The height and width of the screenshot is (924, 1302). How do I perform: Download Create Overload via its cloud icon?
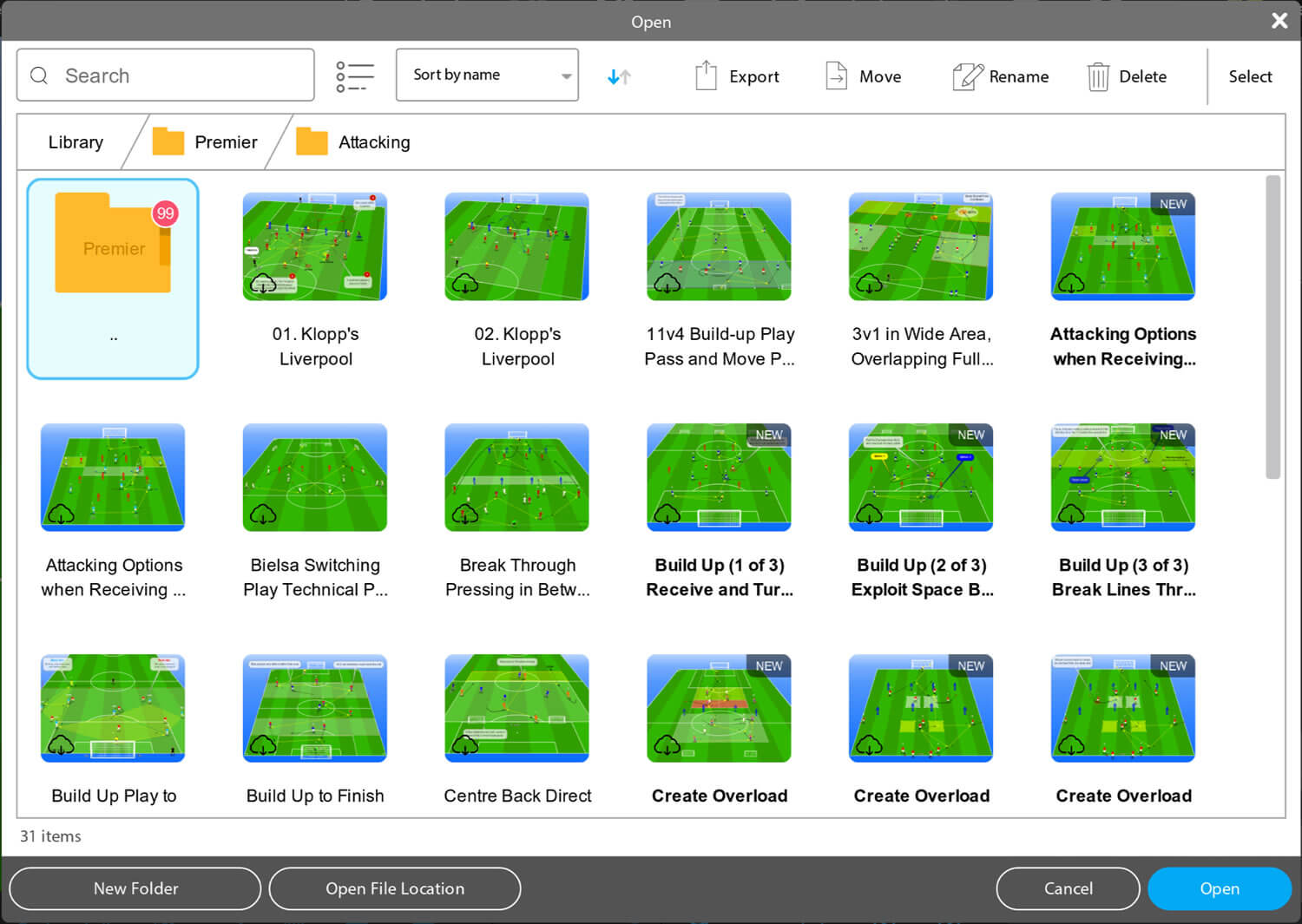668,744
